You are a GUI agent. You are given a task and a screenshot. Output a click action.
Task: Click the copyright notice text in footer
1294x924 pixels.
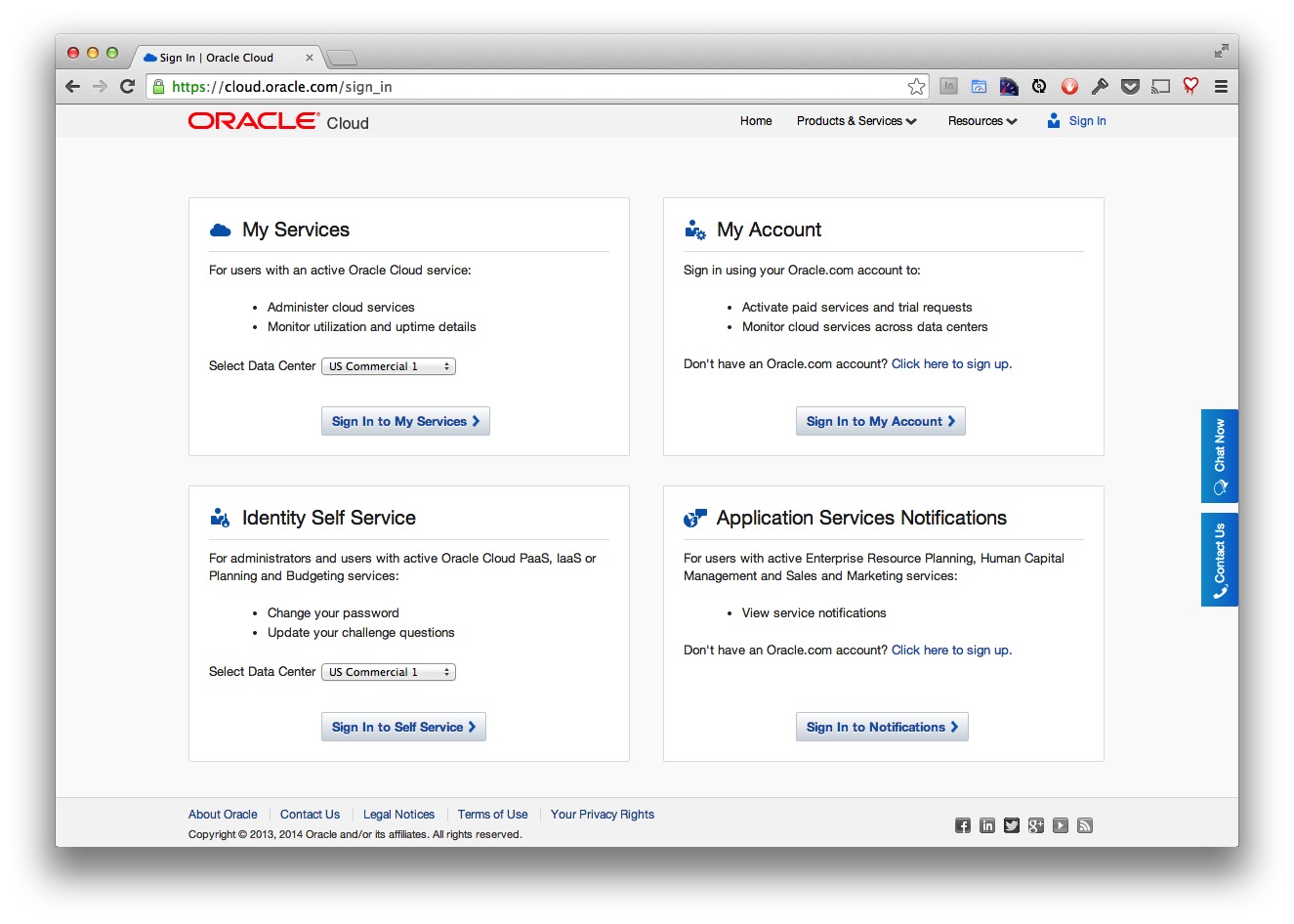(355, 835)
